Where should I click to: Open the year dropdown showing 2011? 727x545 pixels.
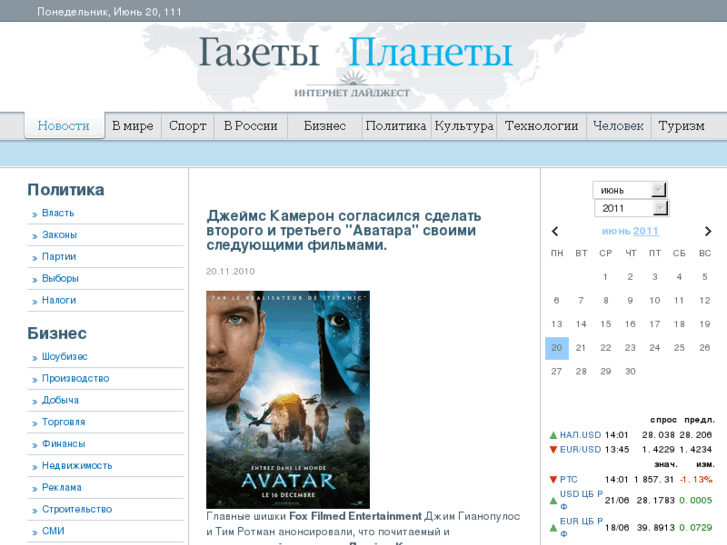click(631, 208)
